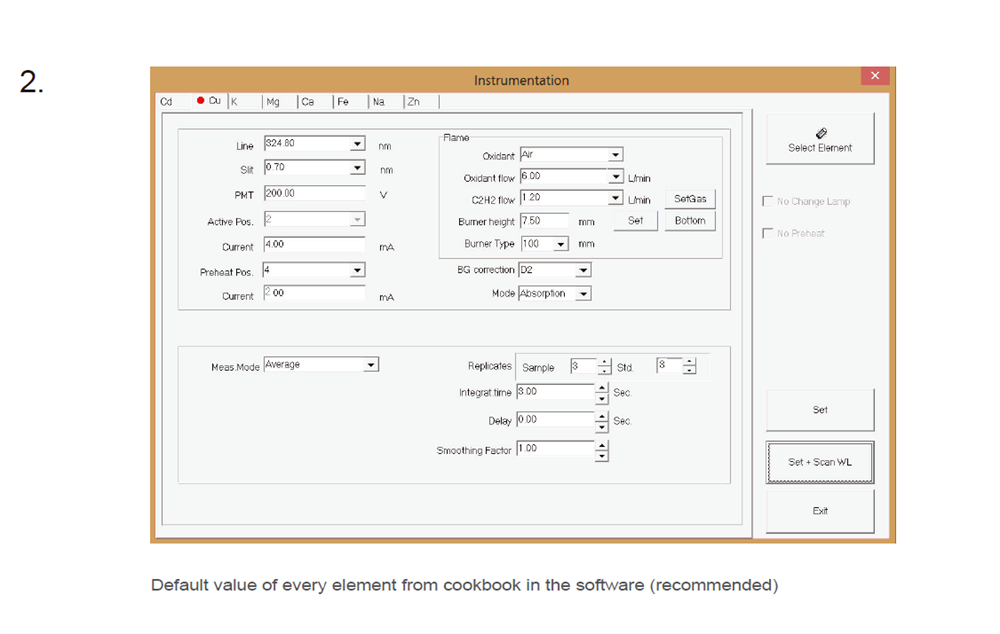The height and width of the screenshot is (634, 1000).
Task: Open the Line wavelength dropdown
Action: [x=357, y=144]
